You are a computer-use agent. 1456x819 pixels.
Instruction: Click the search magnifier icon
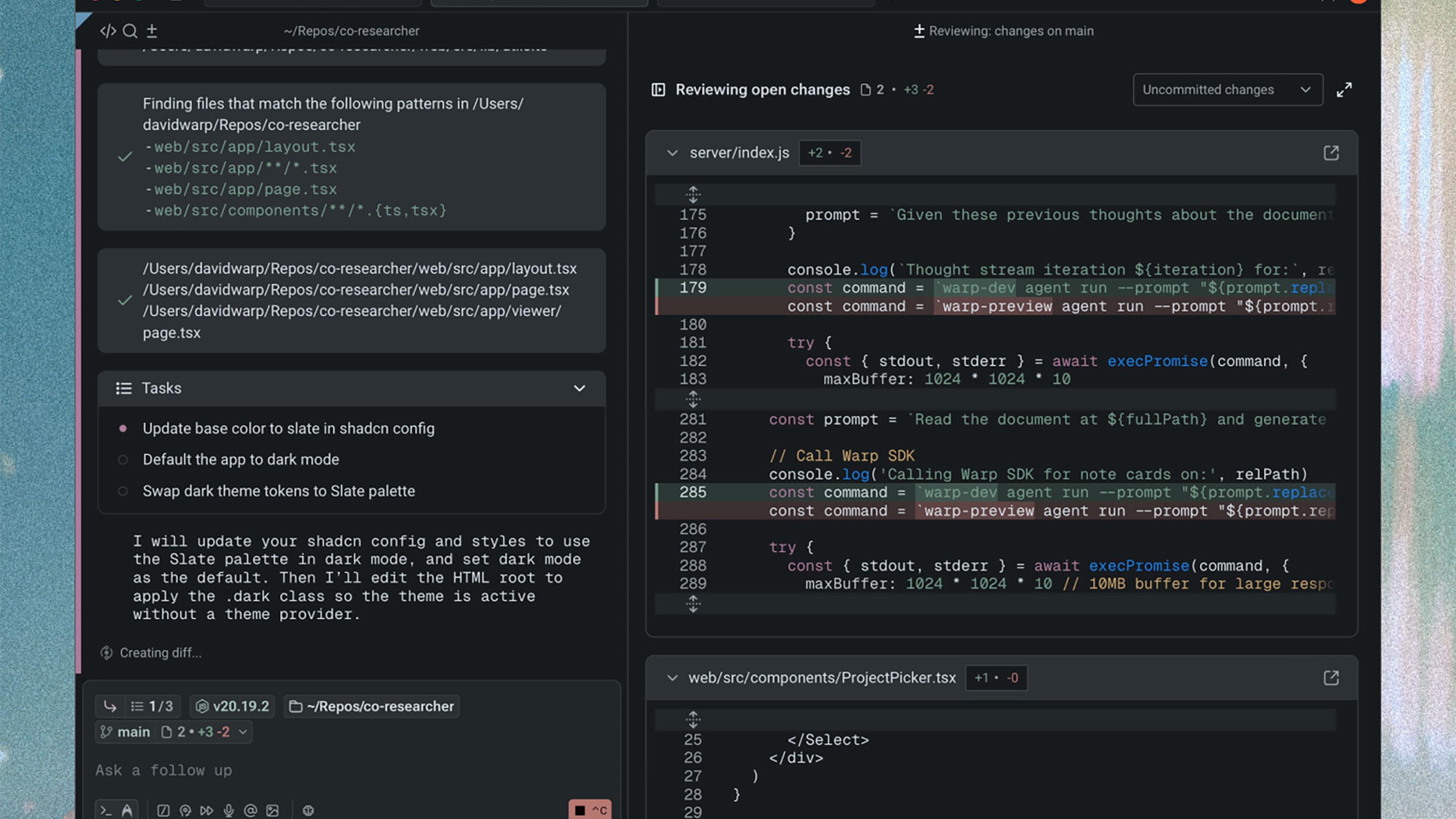tap(130, 31)
